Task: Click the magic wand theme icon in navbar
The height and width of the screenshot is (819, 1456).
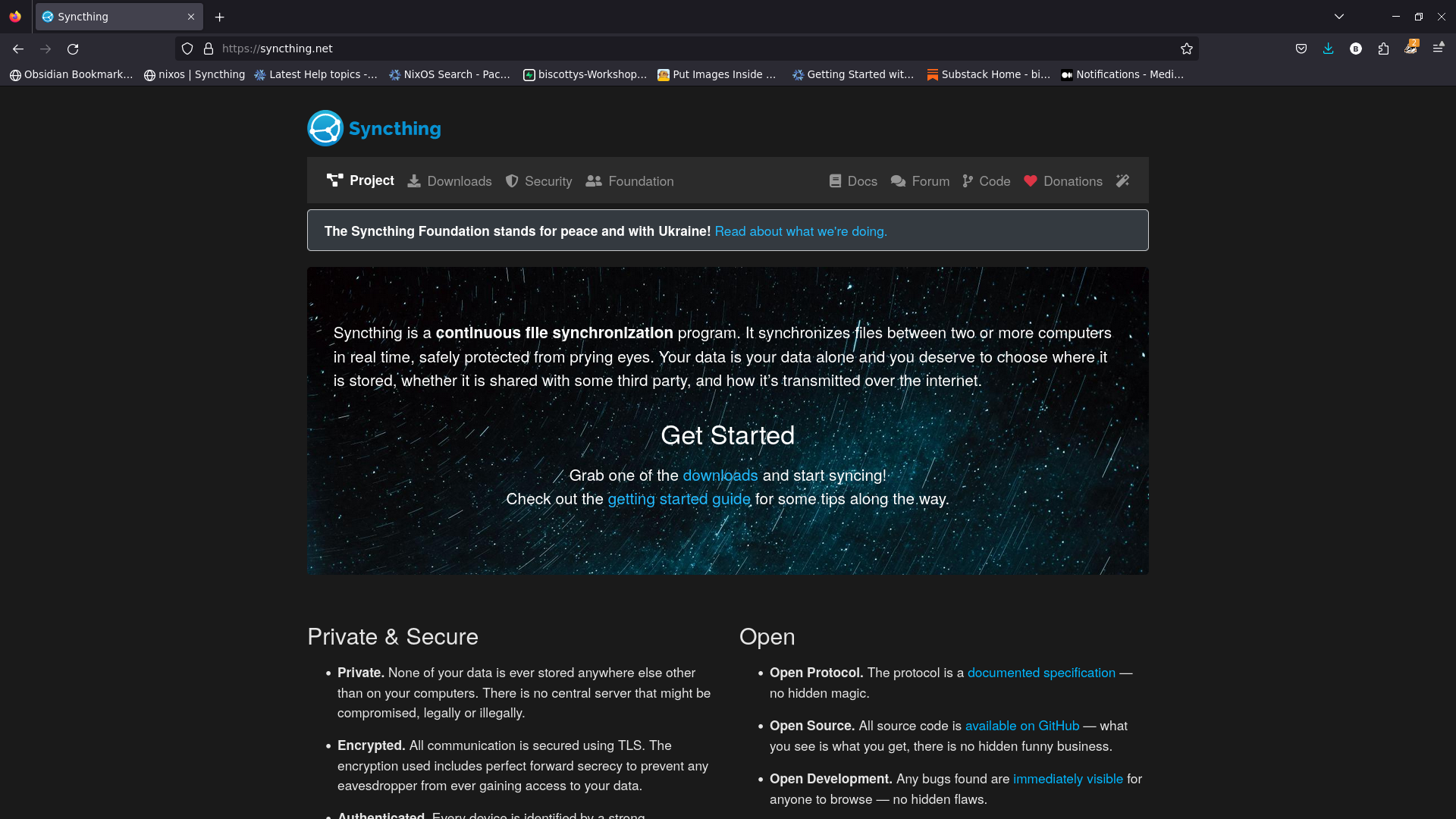Action: tap(1122, 180)
